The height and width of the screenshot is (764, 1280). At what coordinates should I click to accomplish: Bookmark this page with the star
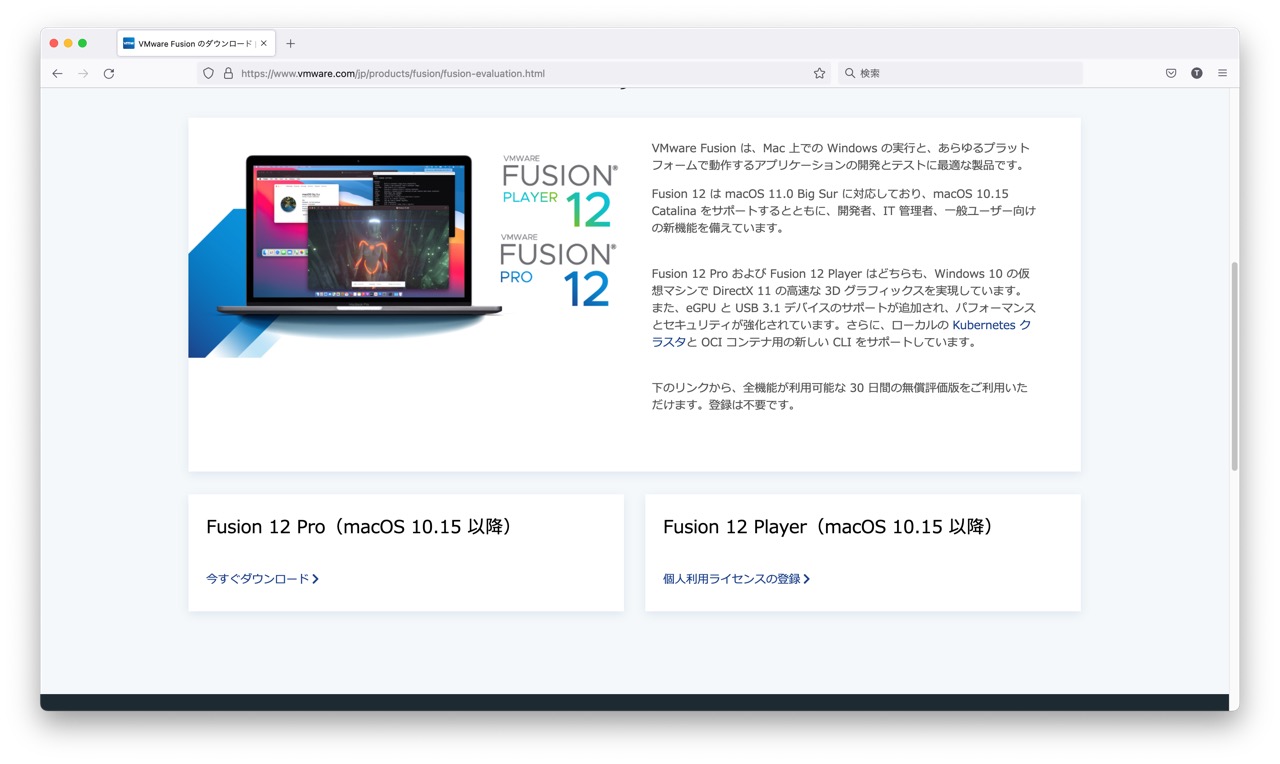(819, 73)
